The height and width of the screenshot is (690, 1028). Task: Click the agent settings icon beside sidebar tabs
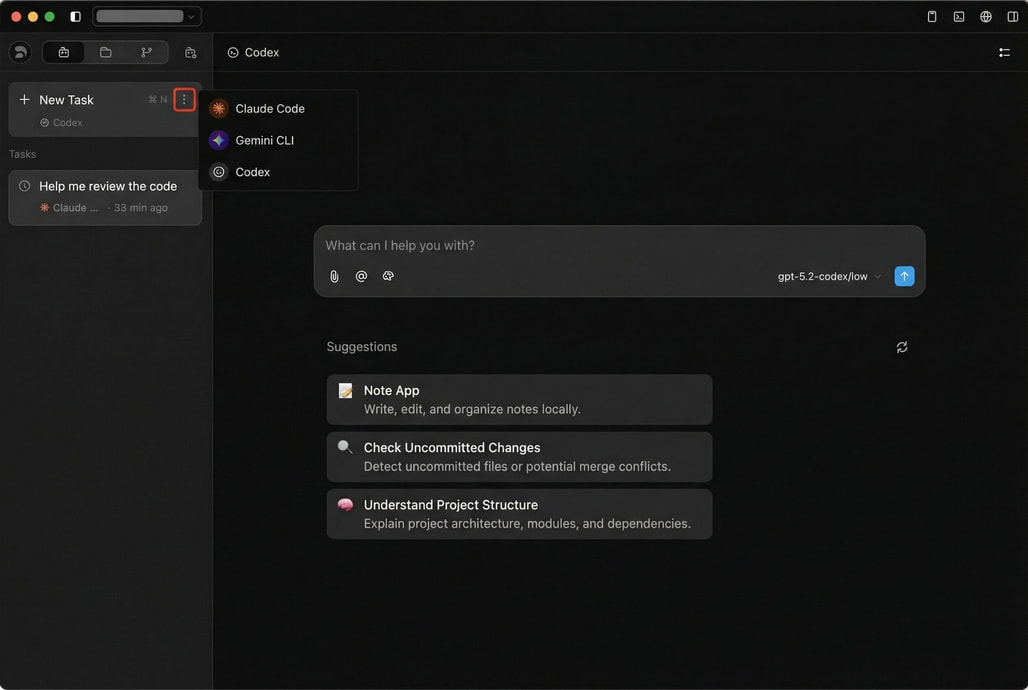point(190,53)
